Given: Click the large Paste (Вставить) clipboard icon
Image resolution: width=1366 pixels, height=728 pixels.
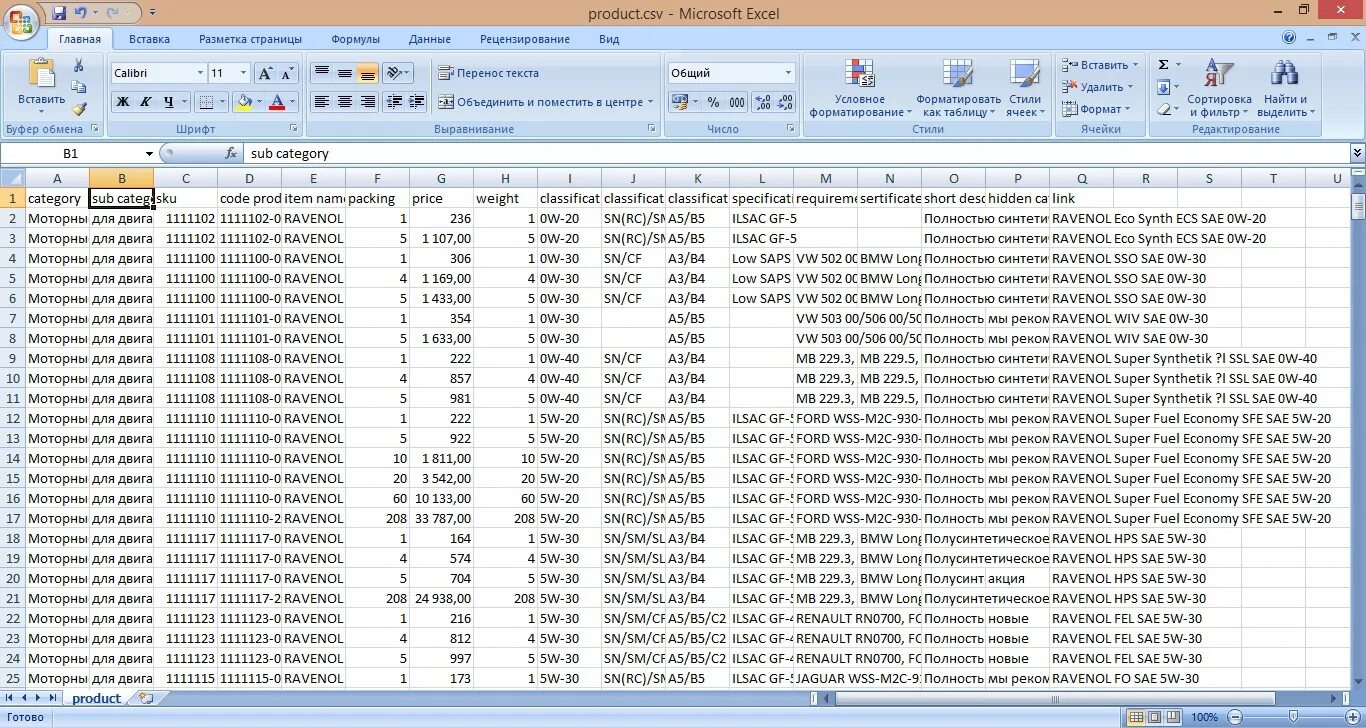Looking at the screenshot, I should pos(41,74).
